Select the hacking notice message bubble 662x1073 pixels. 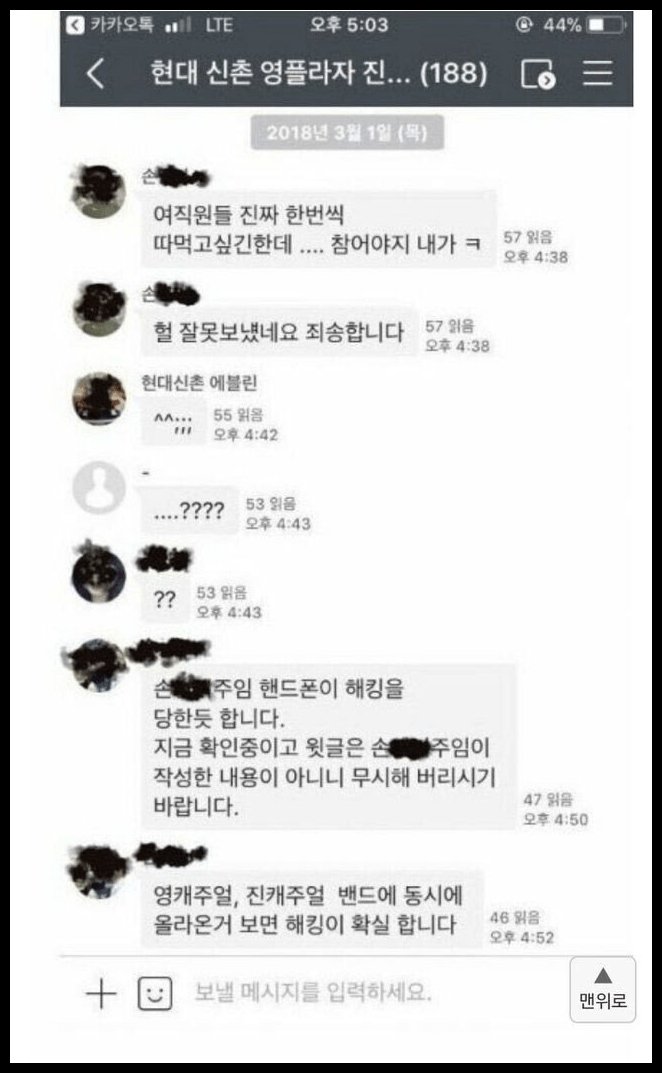[x=329, y=747]
